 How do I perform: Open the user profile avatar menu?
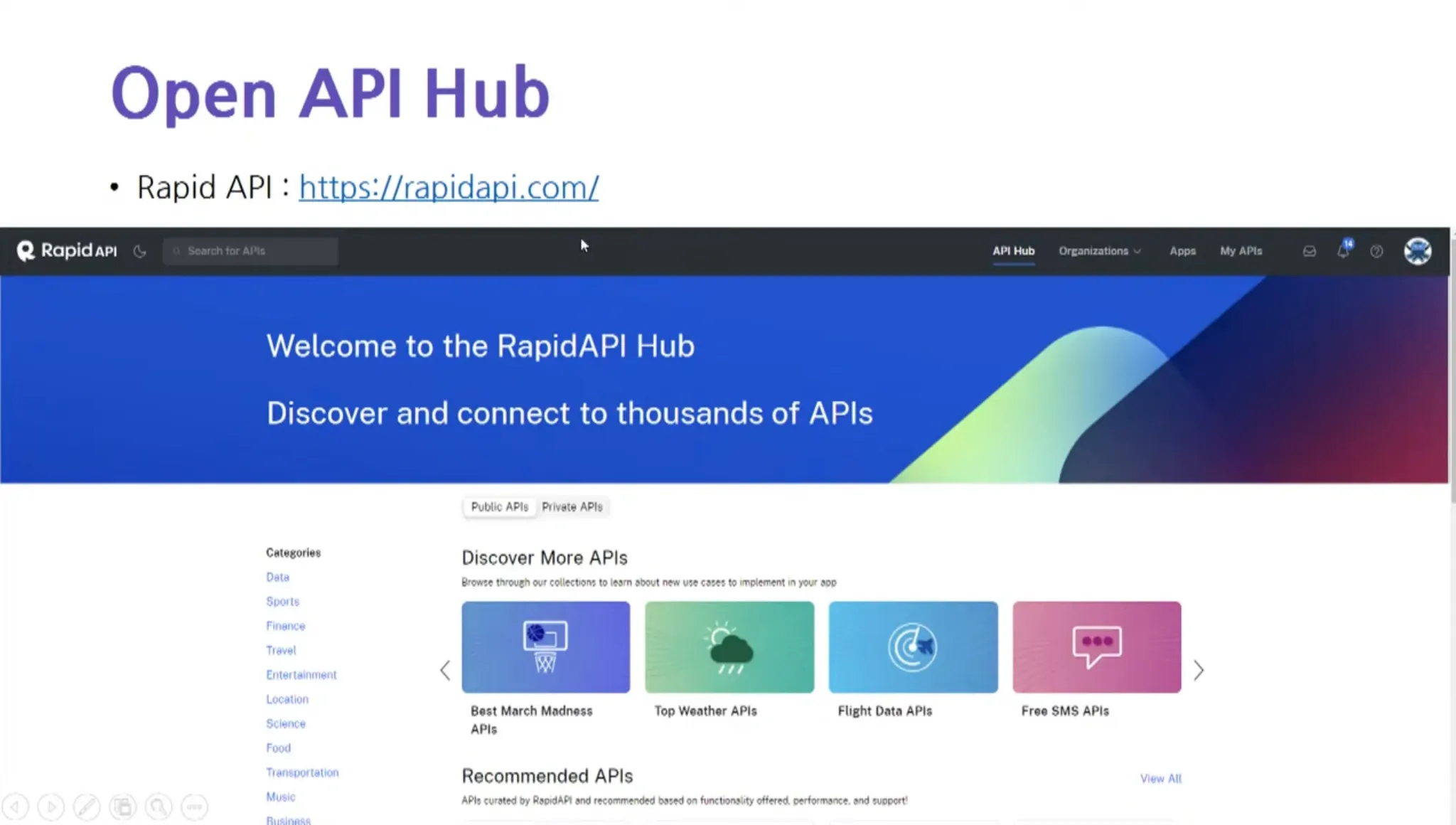click(x=1417, y=251)
